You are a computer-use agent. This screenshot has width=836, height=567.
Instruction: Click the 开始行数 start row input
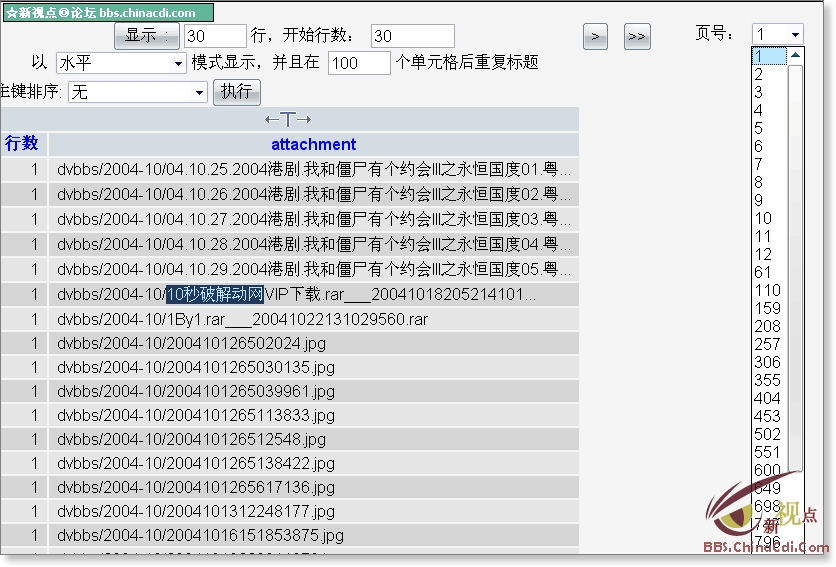tap(412, 37)
